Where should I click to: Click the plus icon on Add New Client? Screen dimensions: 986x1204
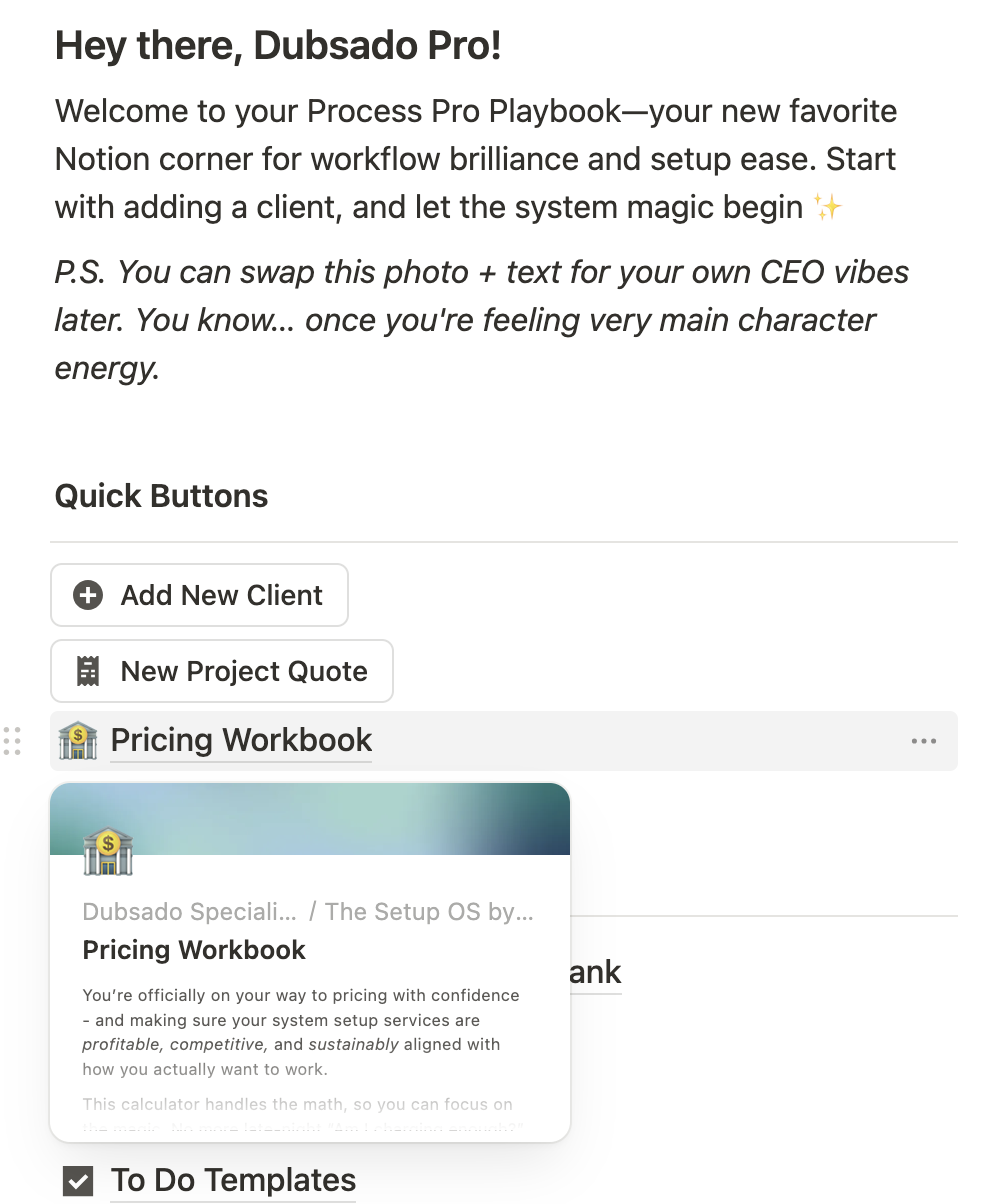(x=88, y=596)
